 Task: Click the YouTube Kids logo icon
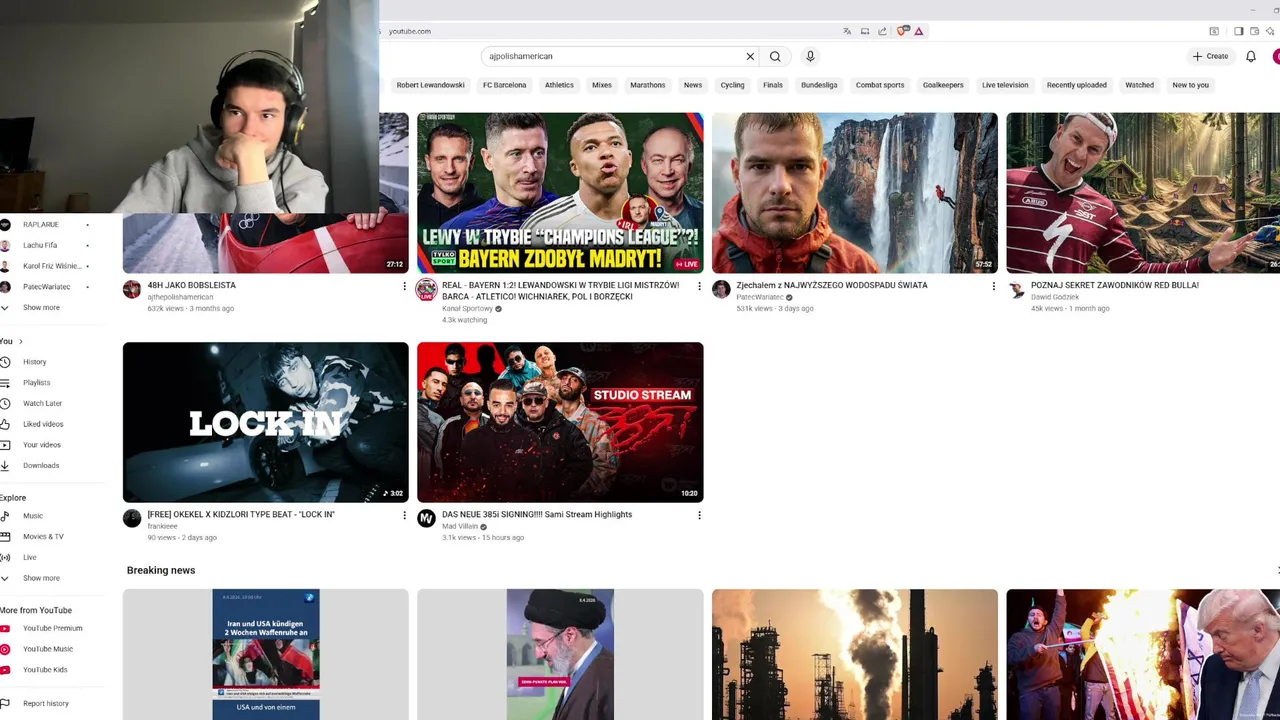click(x=5, y=670)
